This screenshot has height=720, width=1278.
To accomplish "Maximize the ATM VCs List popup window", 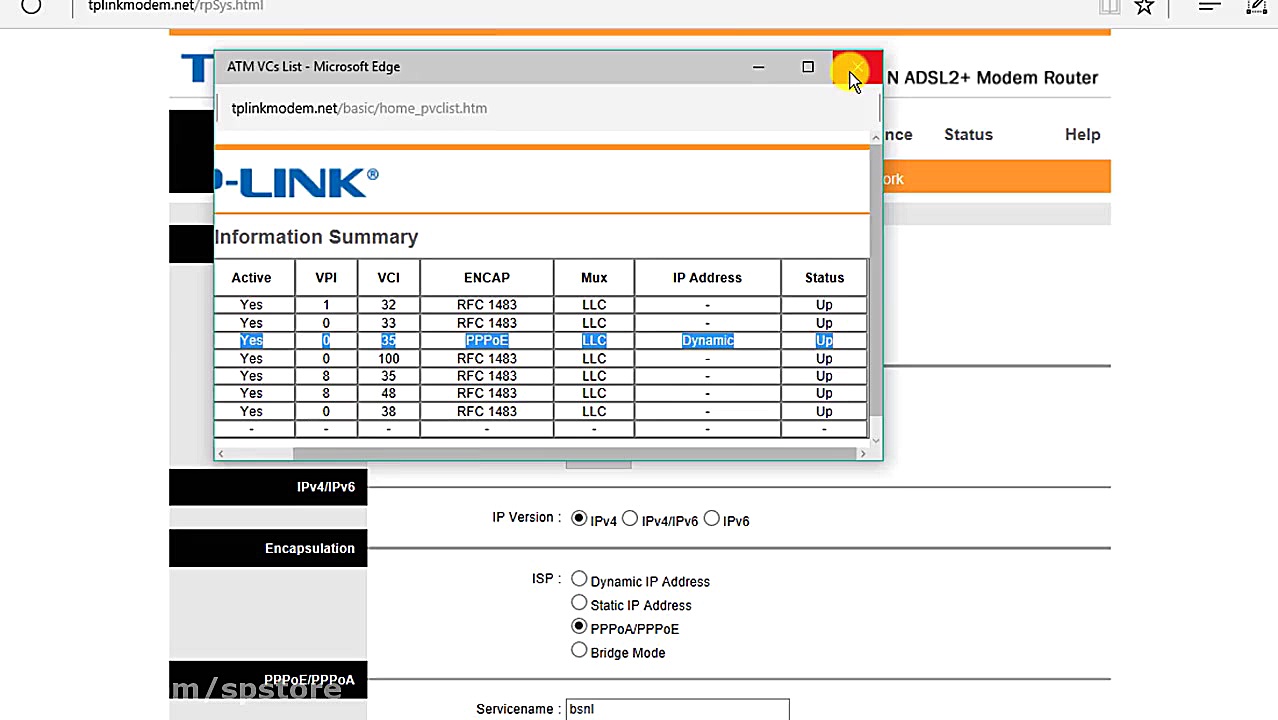I will pos(808,67).
